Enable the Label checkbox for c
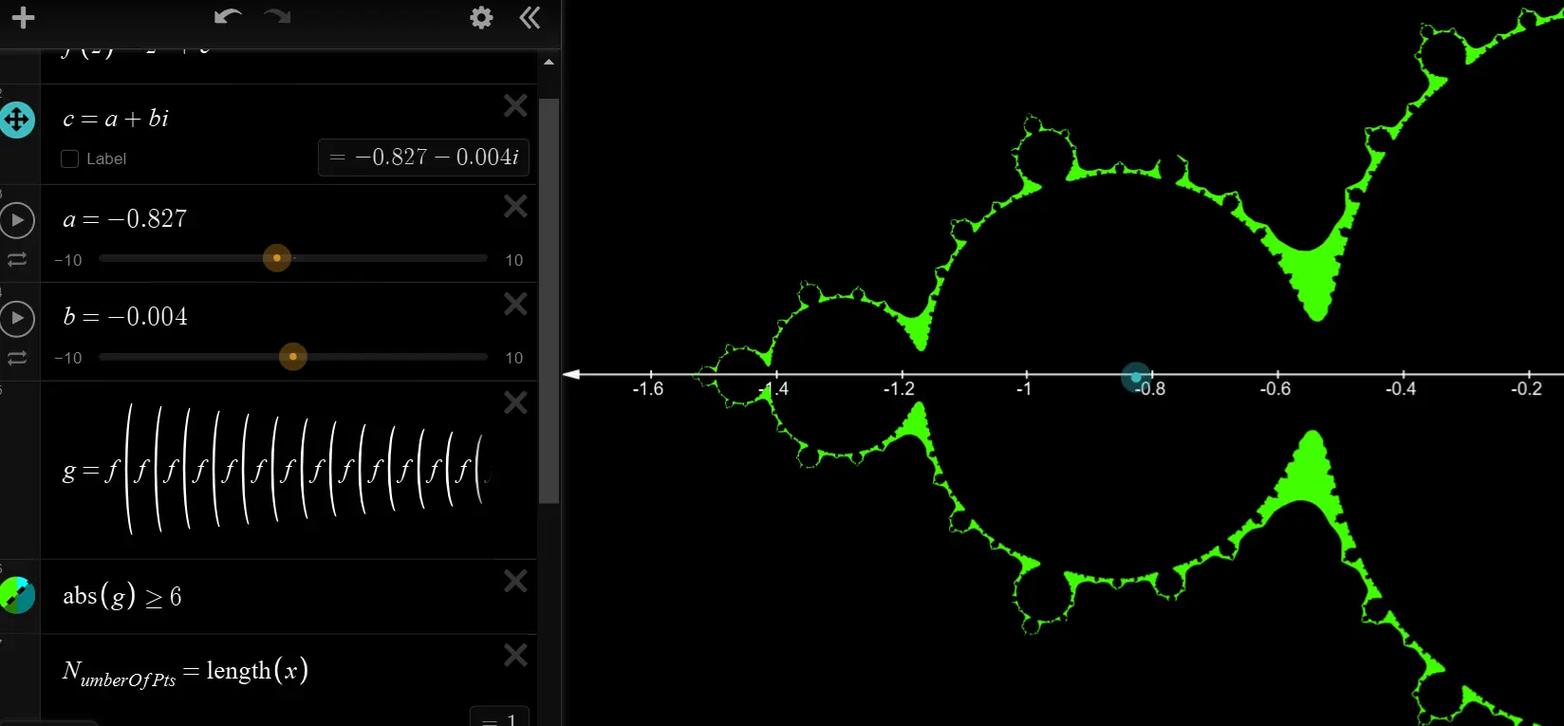Viewport: 1564px width, 726px height. click(70, 159)
